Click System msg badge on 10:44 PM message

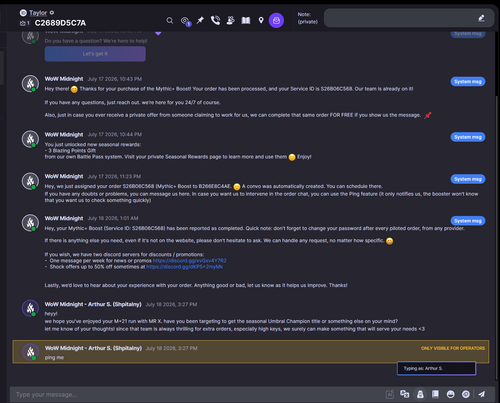point(468,137)
